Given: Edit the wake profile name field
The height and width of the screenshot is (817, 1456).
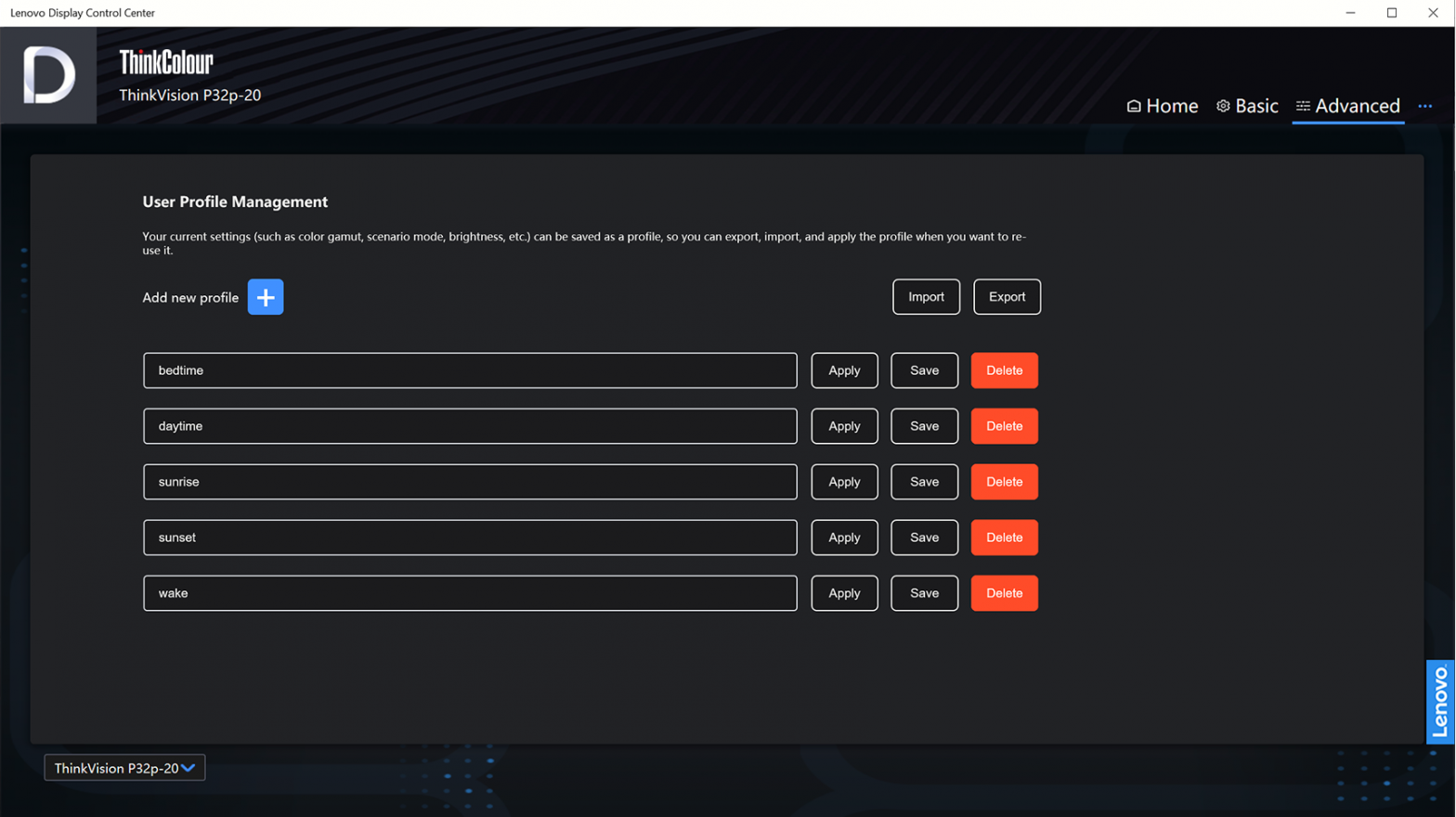Looking at the screenshot, I should pyautogui.click(x=470, y=593).
